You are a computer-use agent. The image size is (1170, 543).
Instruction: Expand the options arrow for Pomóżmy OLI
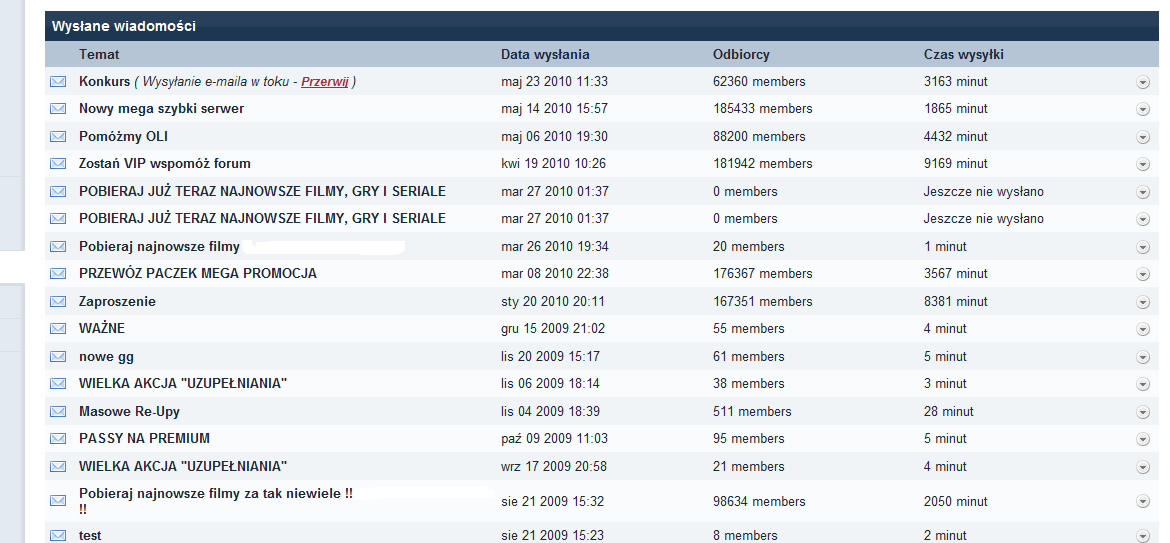click(1142, 137)
